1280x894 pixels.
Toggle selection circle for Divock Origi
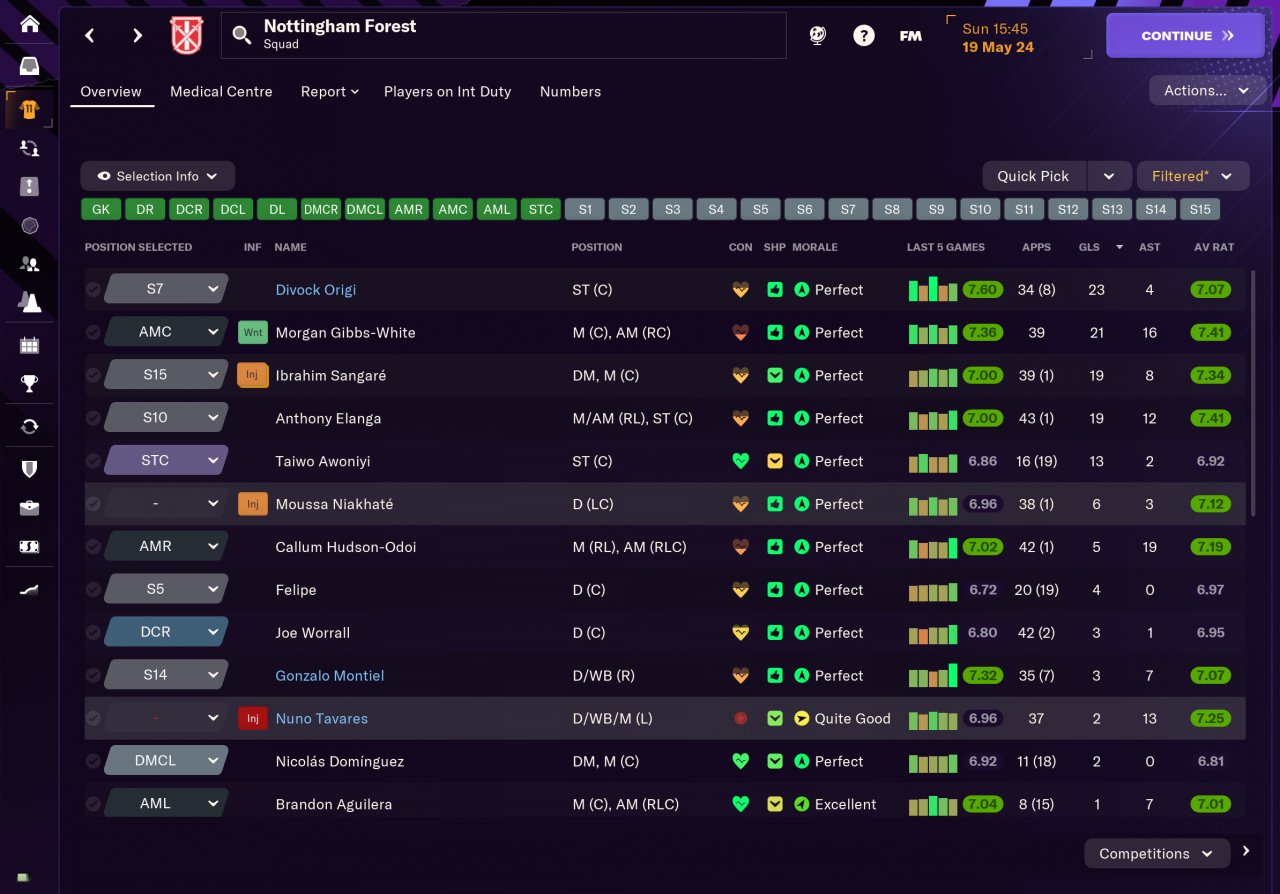tap(93, 290)
